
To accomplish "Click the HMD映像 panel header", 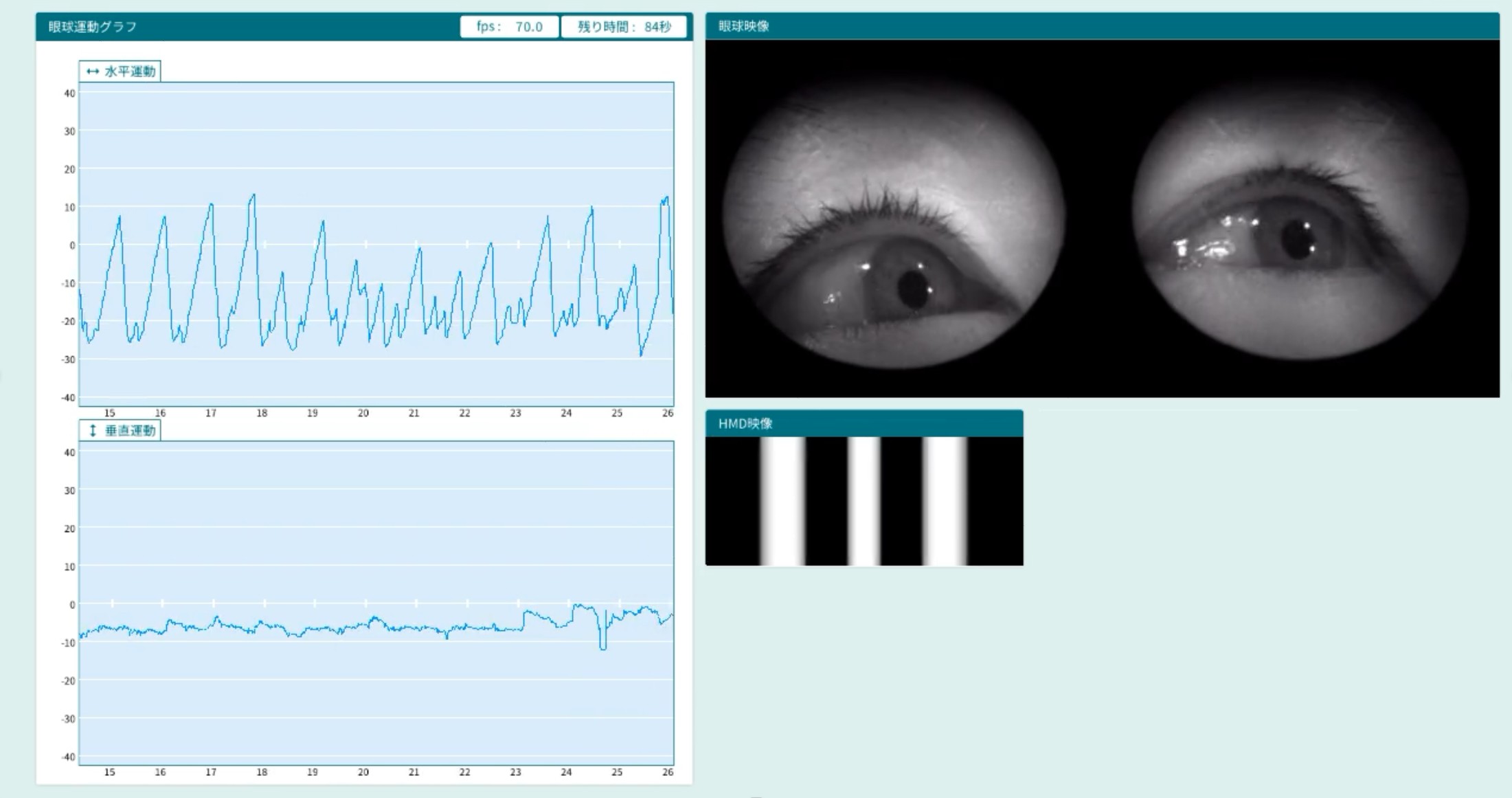I will tap(745, 423).
